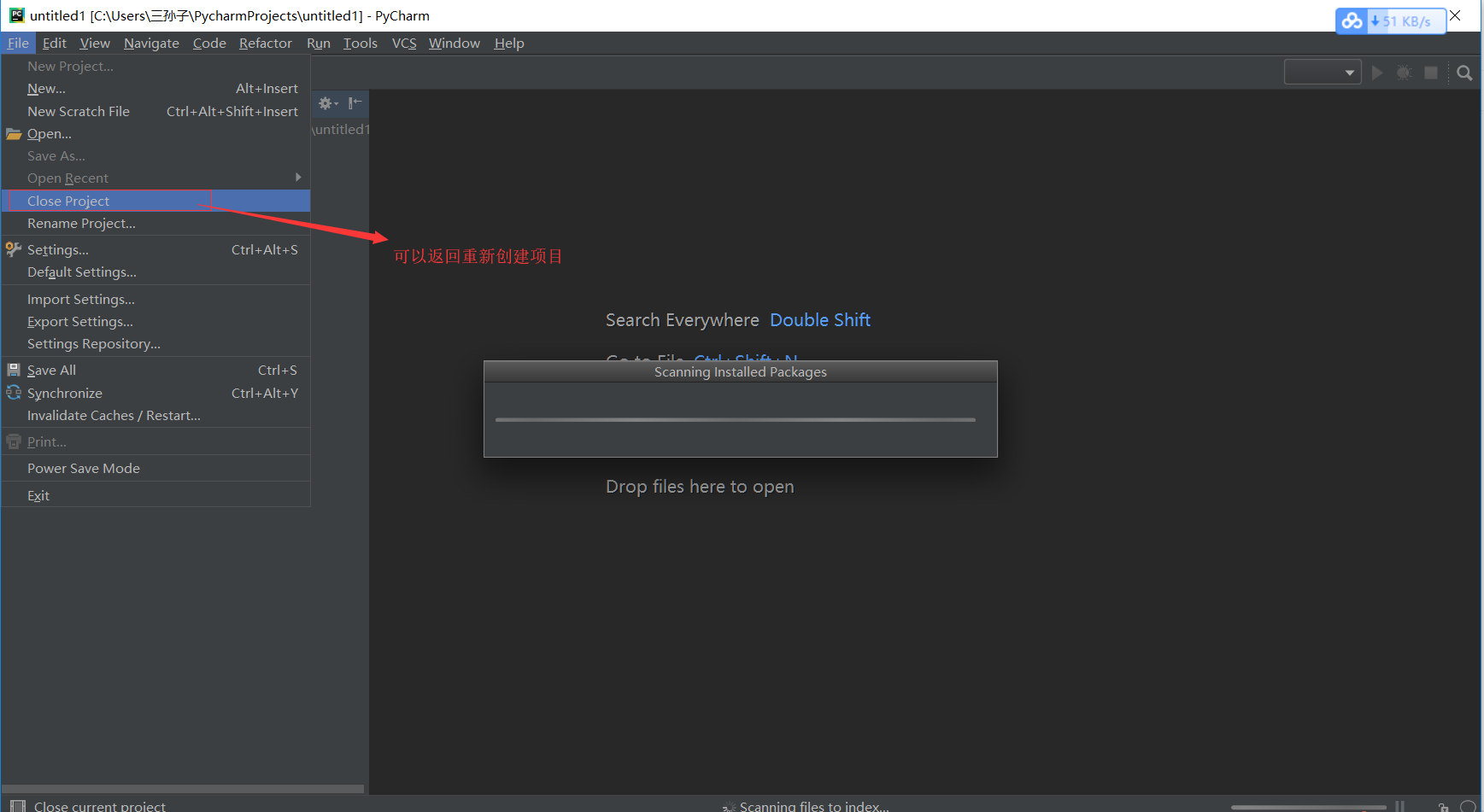Click the tool window toggle icon in status bar

tap(17, 806)
